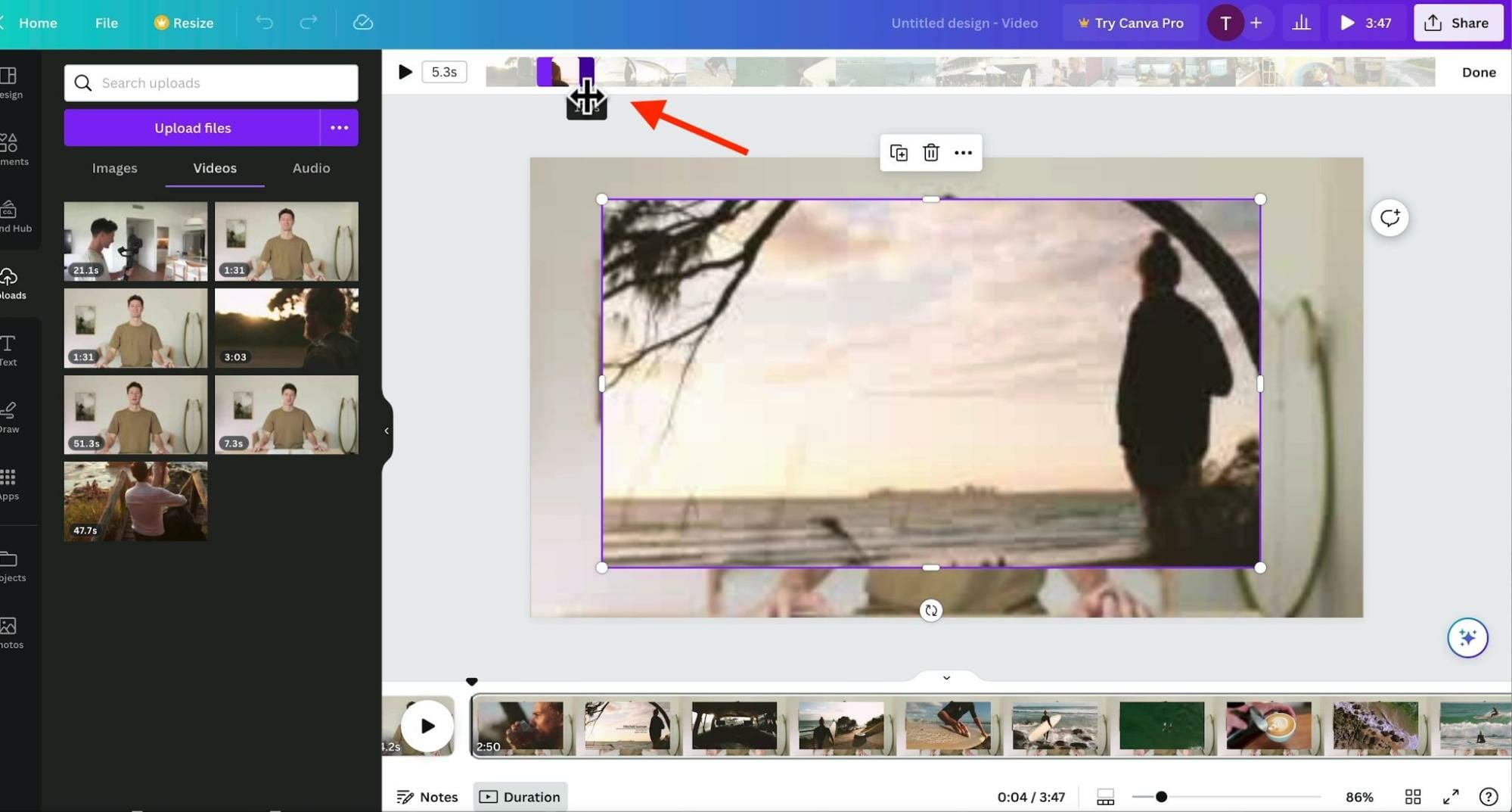Toggle the Duration button in the footer
Image resolution: width=1512 pixels, height=812 pixels.
pyautogui.click(x=520, y=797)
